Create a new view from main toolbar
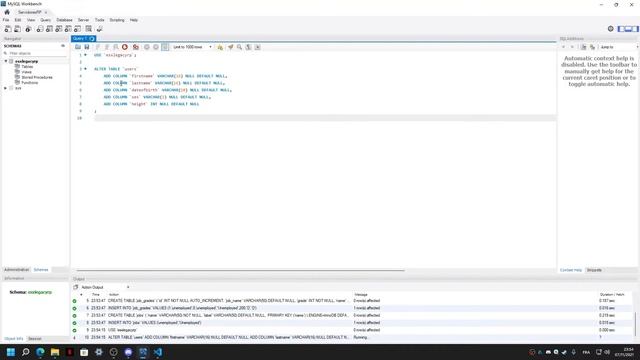 [58, 29]
